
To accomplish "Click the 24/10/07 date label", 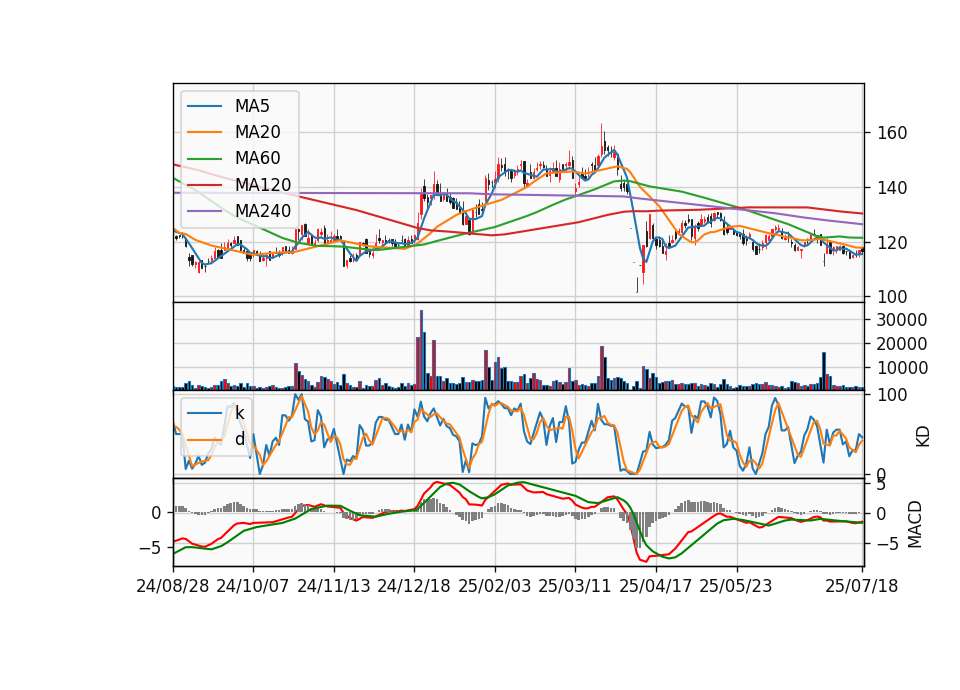I will click(252, 586).
